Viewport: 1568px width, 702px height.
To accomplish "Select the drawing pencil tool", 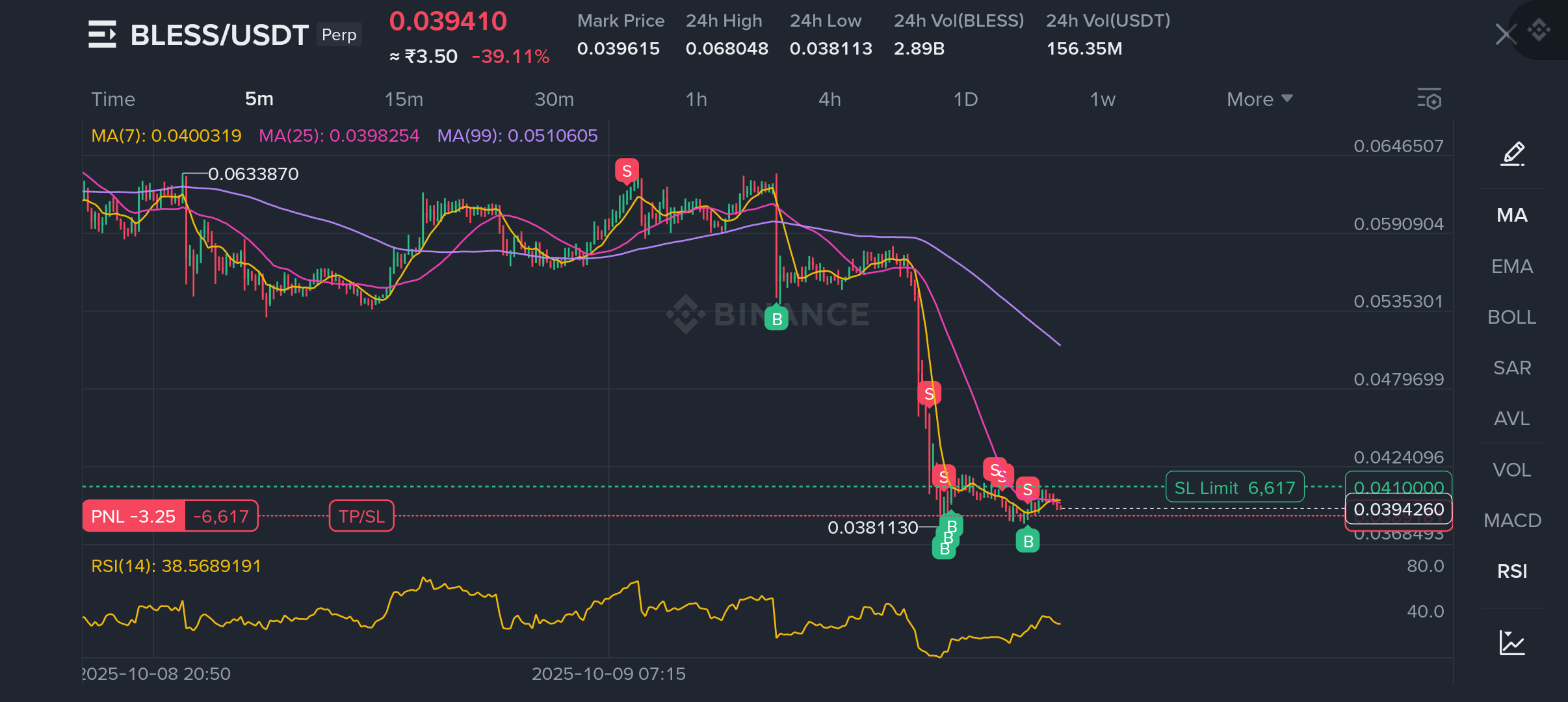I will click(x=1512, y=154).
